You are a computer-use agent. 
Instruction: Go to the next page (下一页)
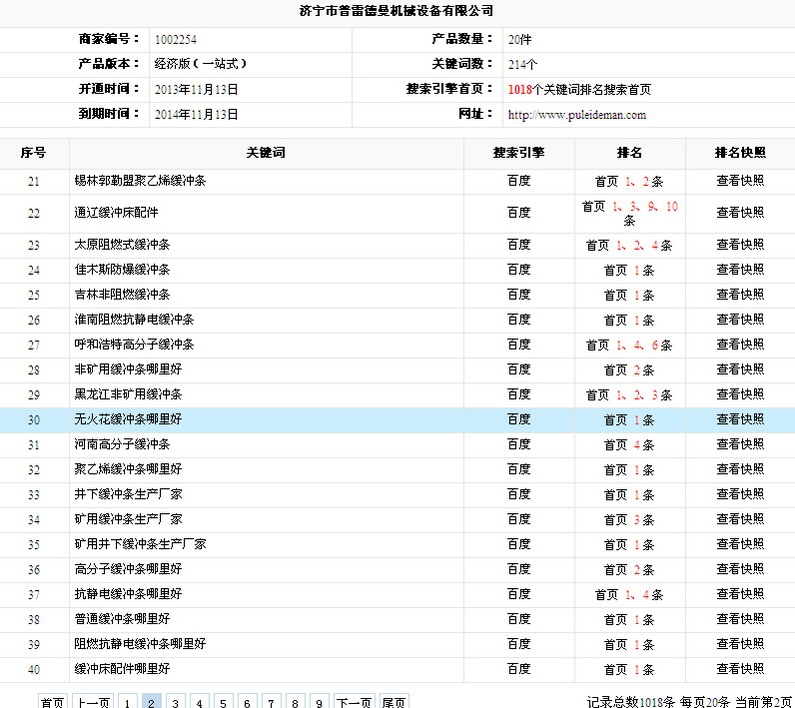[354, 702]
